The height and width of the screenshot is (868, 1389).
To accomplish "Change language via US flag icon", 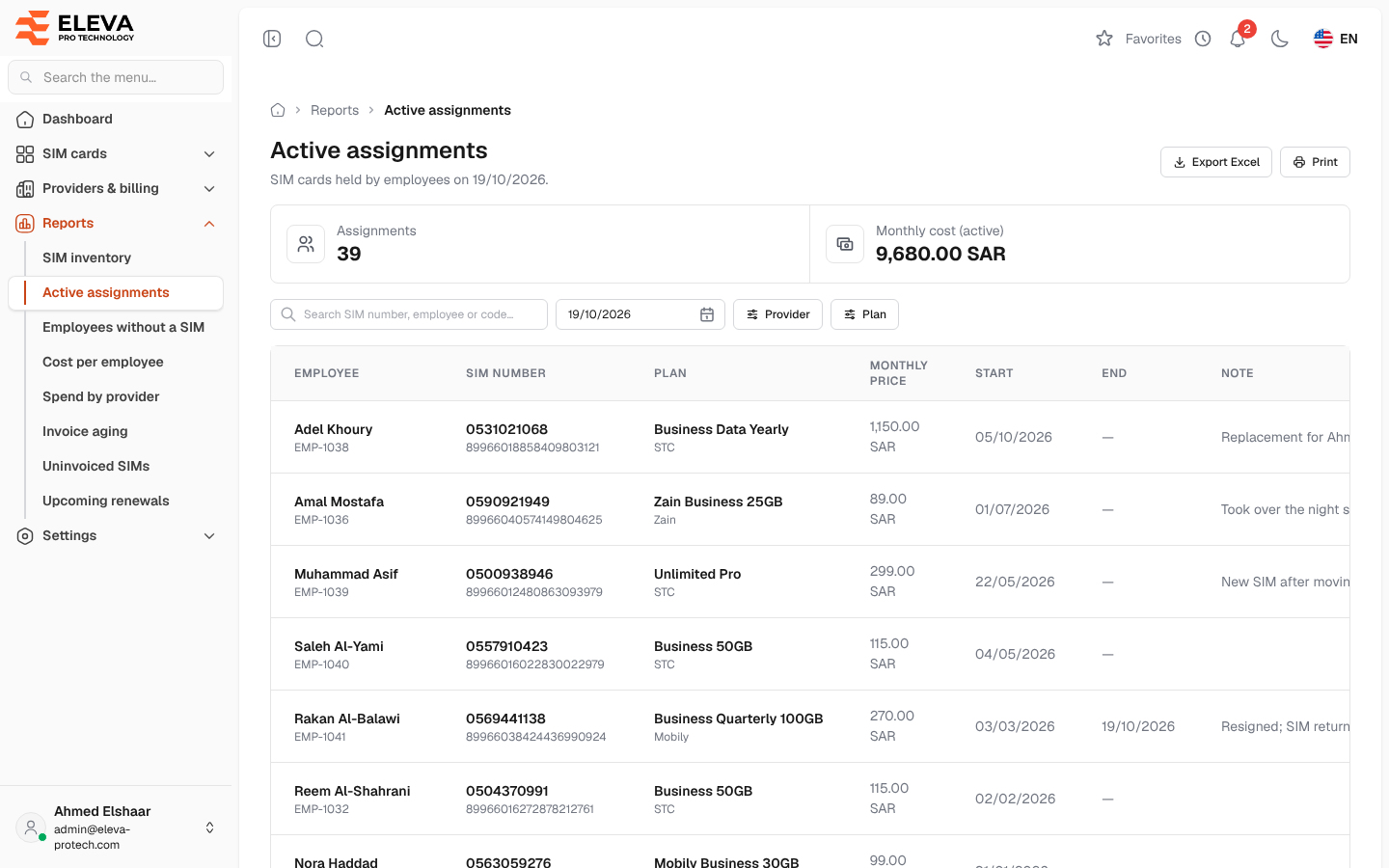I will pos(1323,39).
